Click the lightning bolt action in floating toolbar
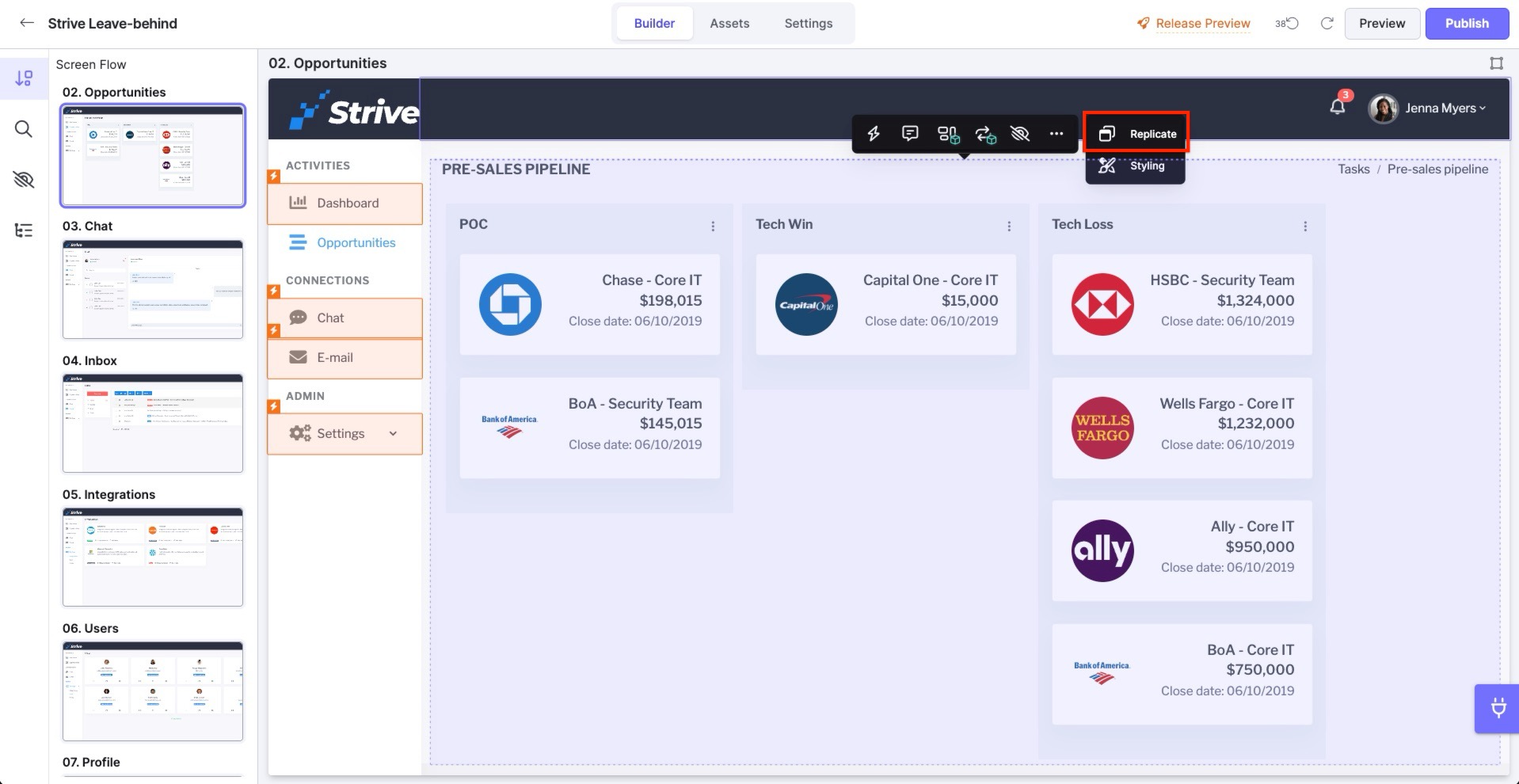1519x784 pixels. pyautogui.click(x=874, y=134)
